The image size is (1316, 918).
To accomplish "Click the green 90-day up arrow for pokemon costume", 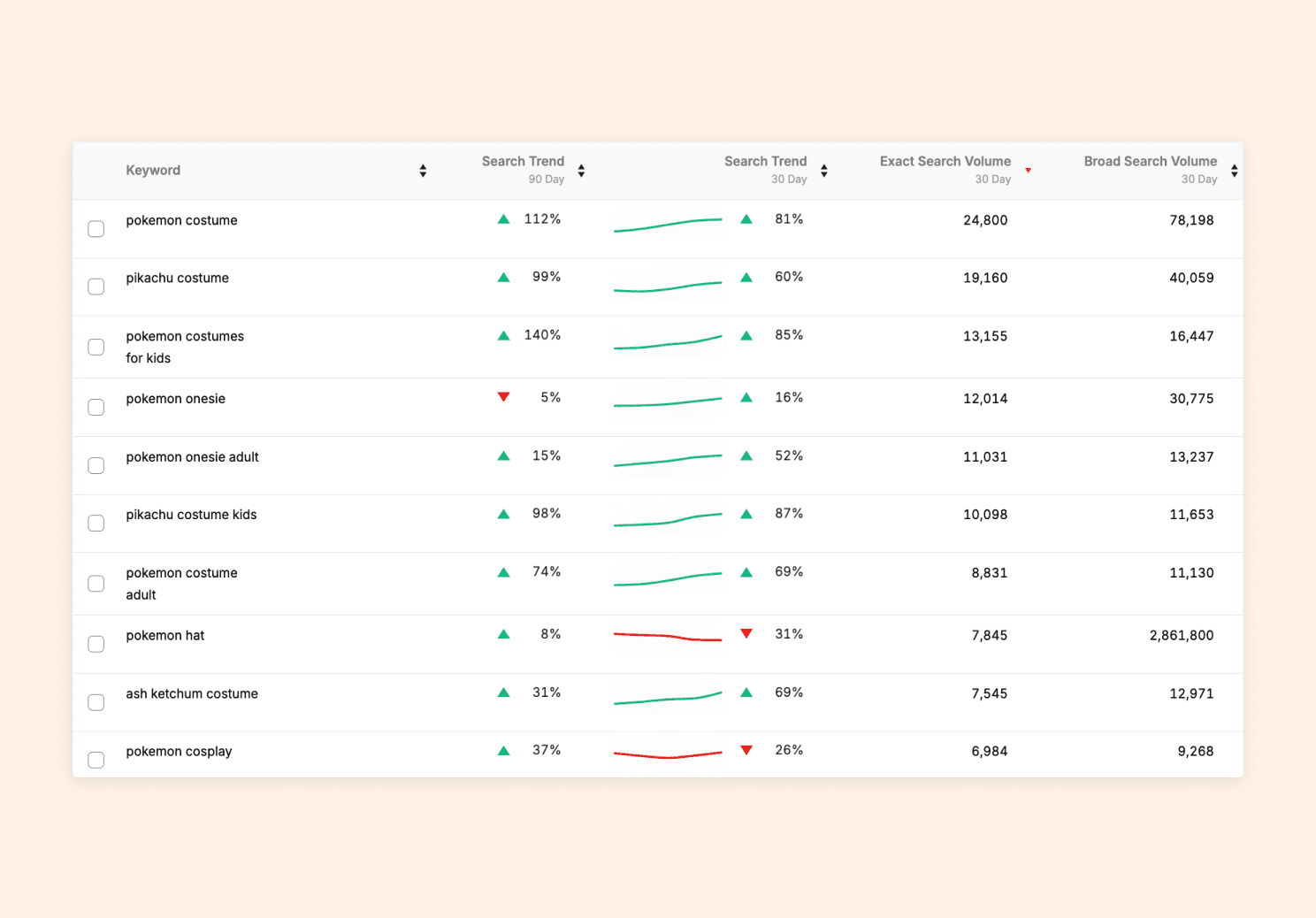I will (x=503, y=218).
